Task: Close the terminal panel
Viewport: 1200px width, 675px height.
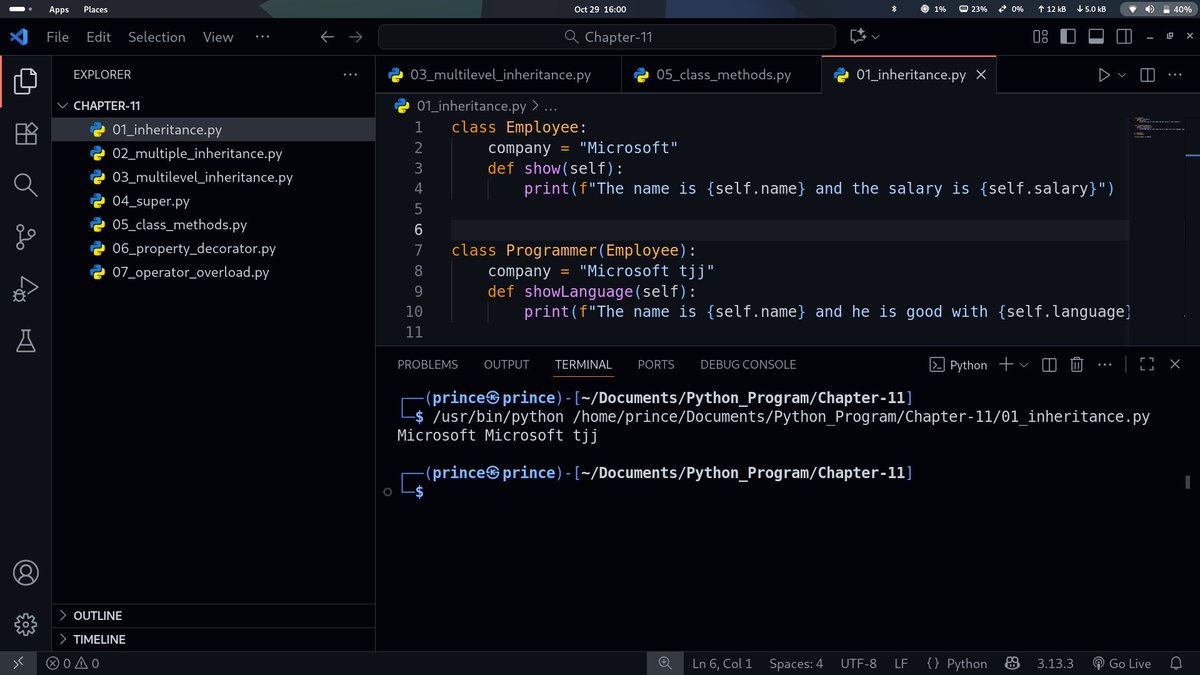Action: click(1175, 365)
